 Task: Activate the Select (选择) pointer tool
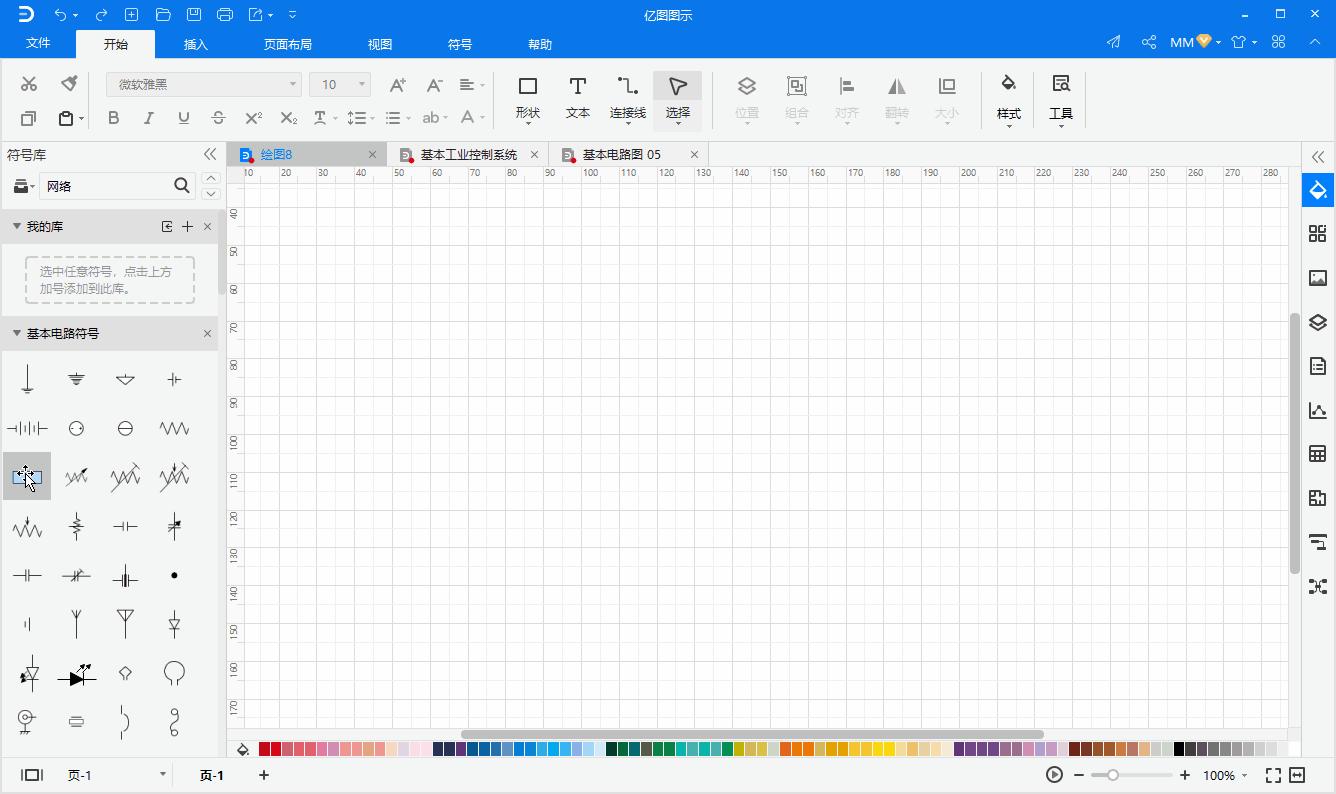click(678, 99)
